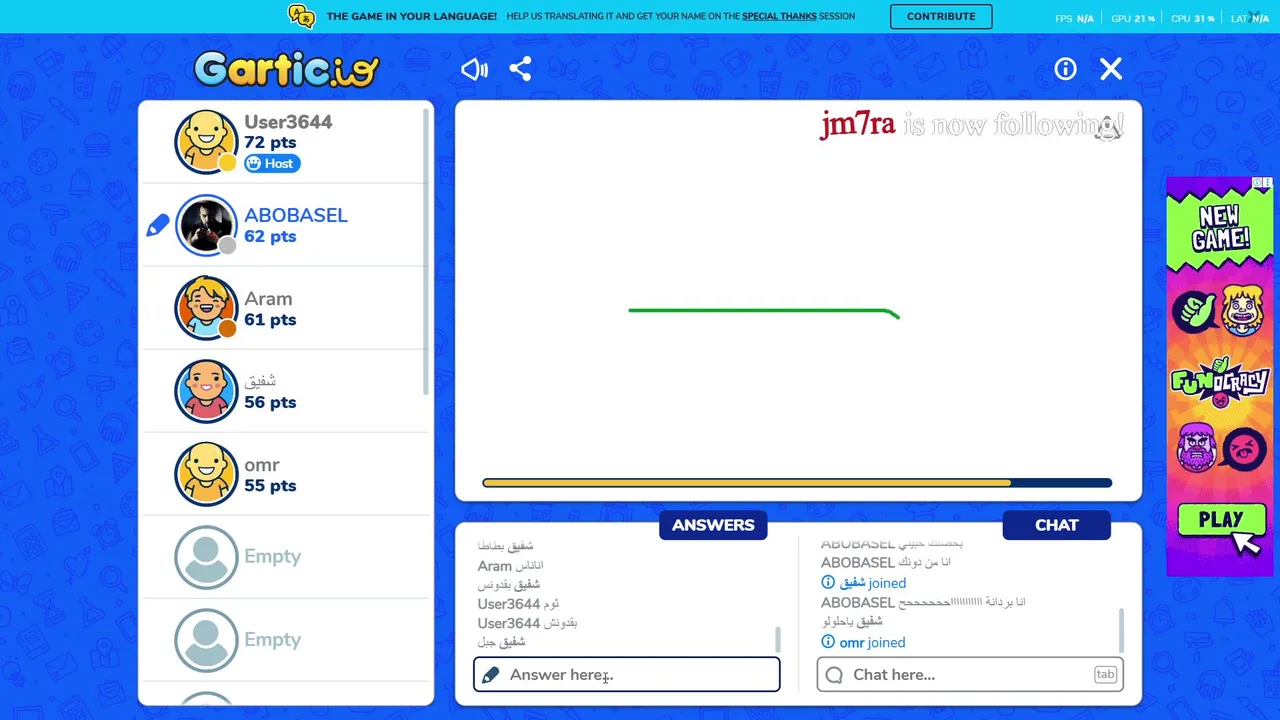Click the Answer here input field

coord(627,674)
